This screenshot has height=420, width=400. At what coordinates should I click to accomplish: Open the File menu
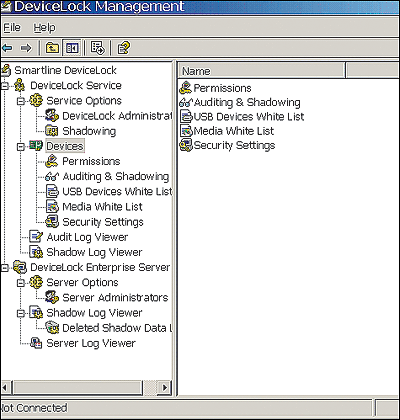[12, 28]
